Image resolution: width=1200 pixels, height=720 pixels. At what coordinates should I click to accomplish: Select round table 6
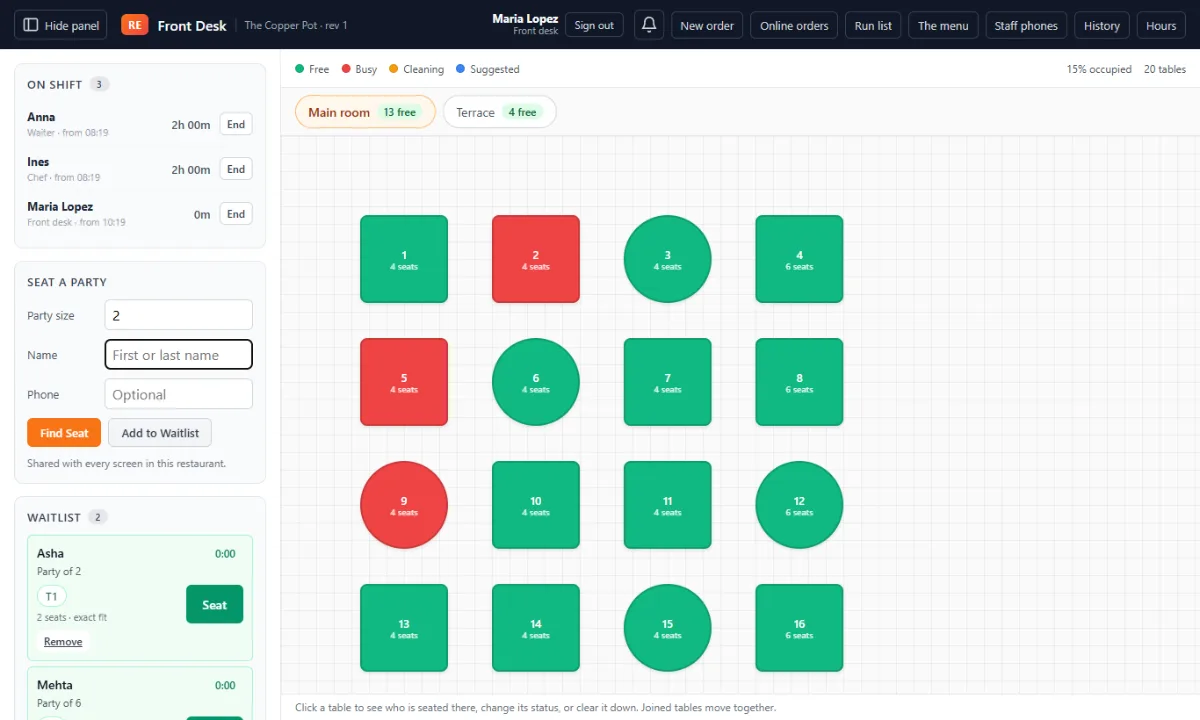[x=536, y=382]
